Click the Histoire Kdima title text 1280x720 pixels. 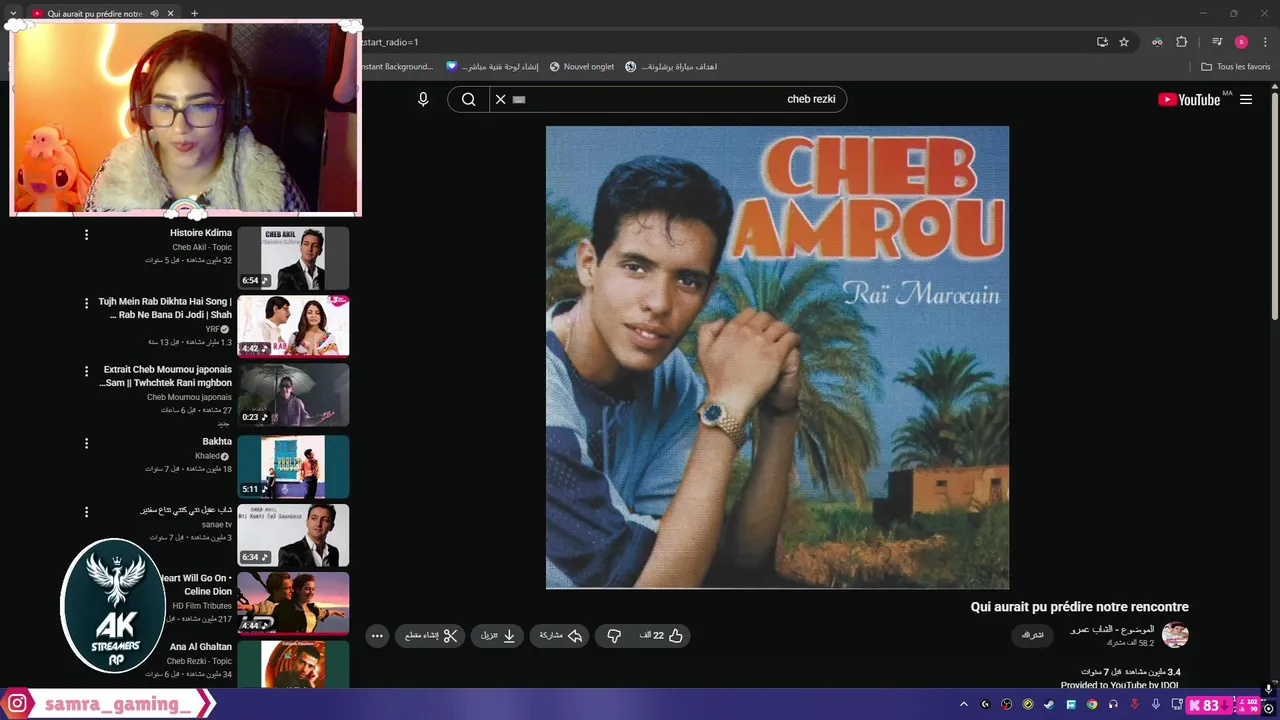(x=200, y=233)
